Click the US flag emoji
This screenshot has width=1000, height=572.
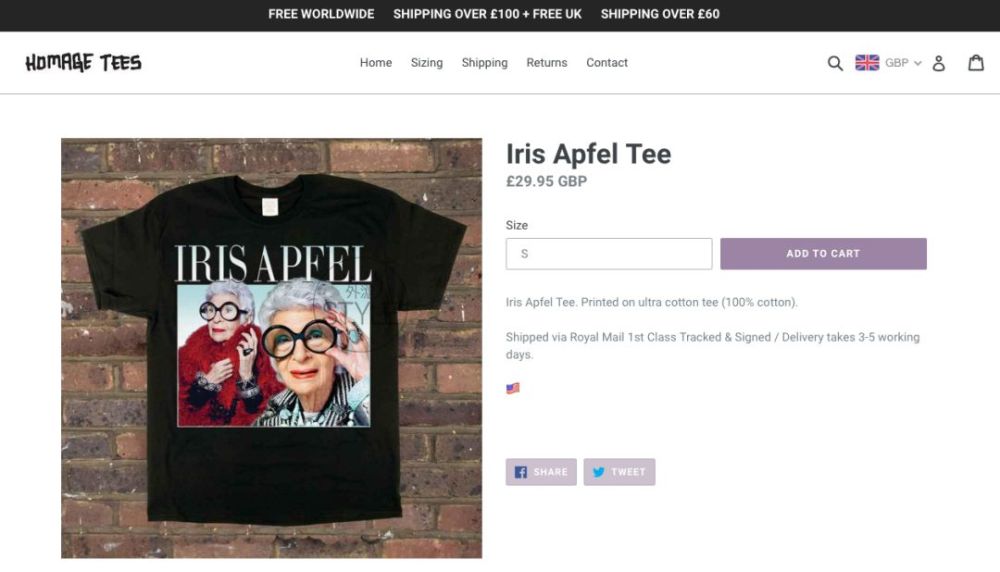513,388
